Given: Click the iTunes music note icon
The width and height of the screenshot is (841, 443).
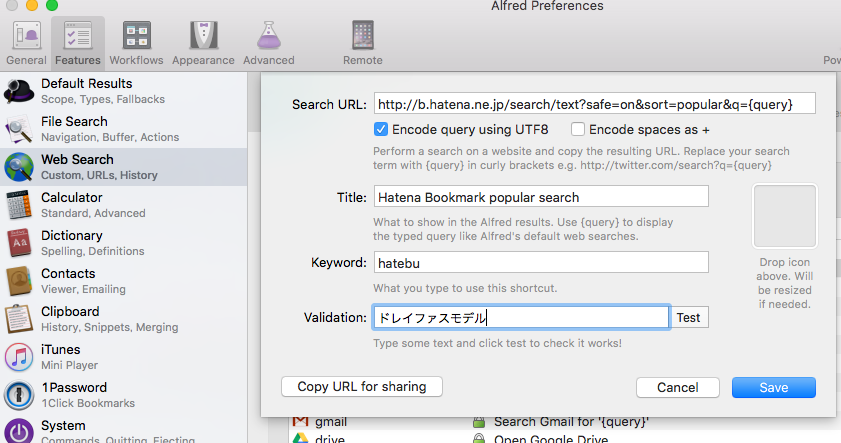Looking at the screenshot, I should 19,357.
